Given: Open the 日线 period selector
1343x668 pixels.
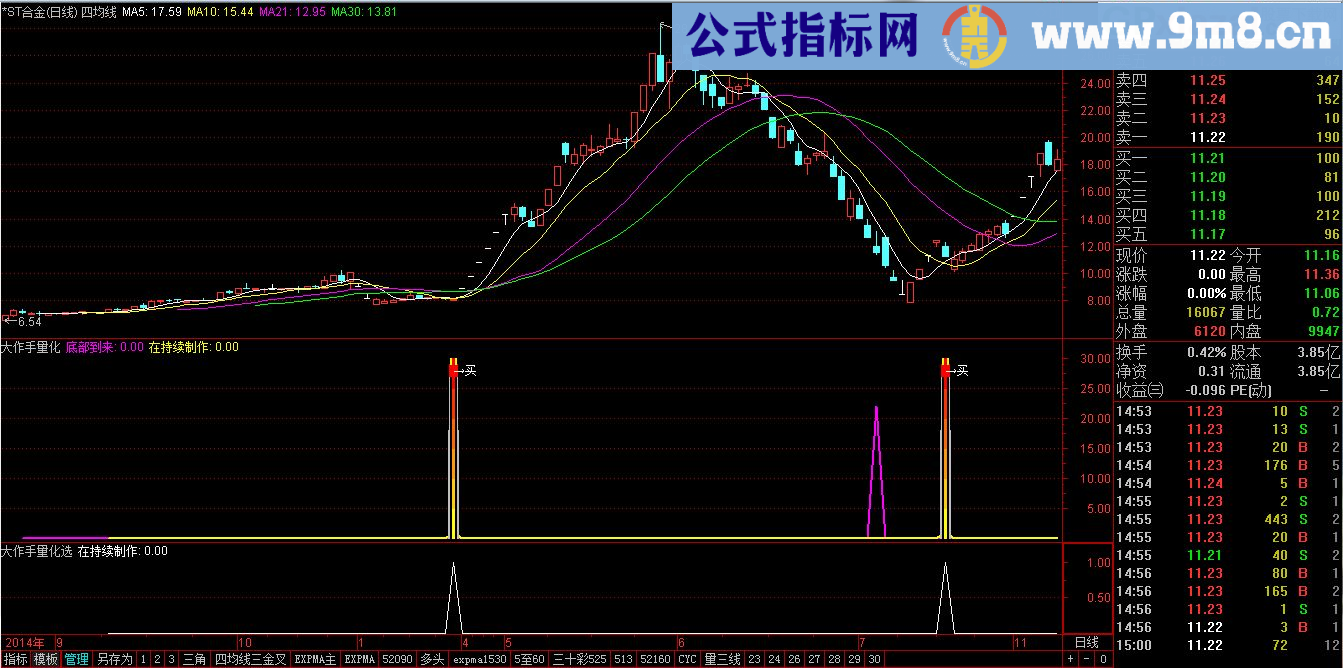Looking at the screenshot, I should point(1086,642).
